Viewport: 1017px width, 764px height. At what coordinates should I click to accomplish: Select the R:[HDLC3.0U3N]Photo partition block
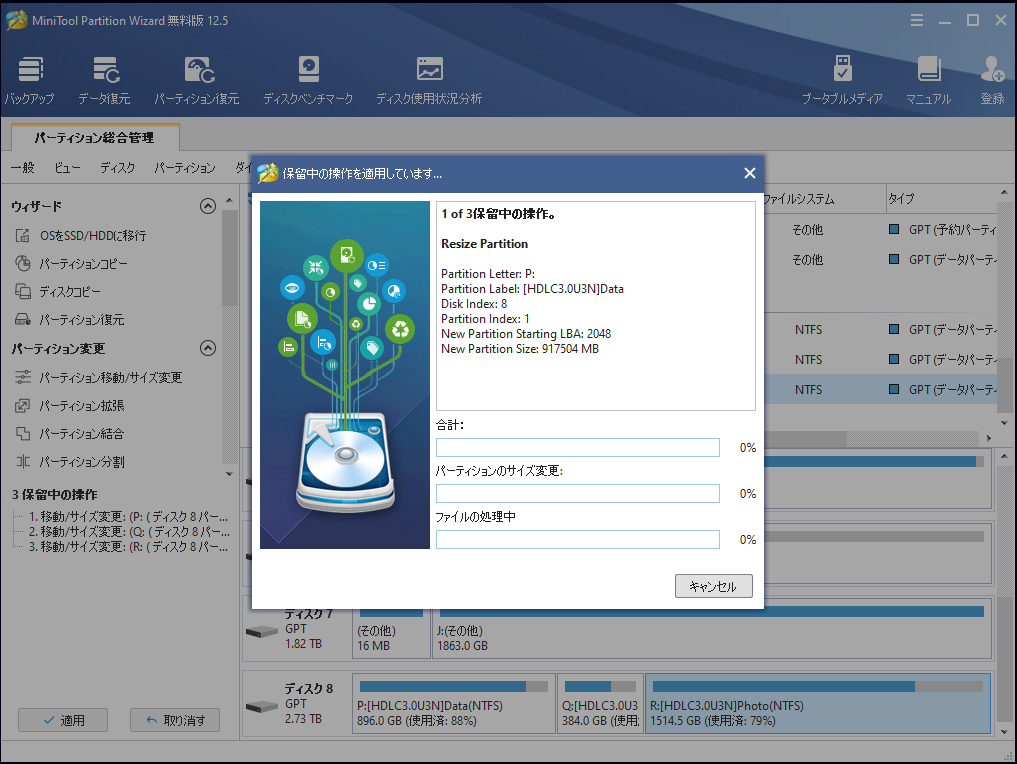[x=818, y=704]
